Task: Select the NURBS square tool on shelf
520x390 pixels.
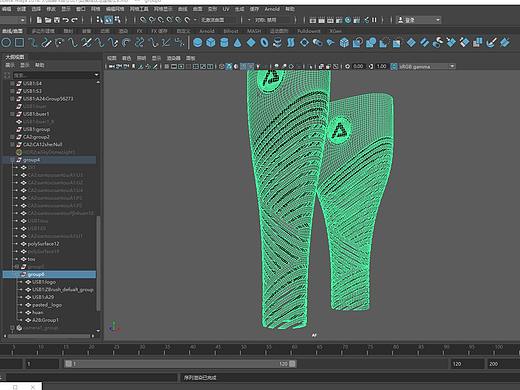Action: [x=20, y=43]
